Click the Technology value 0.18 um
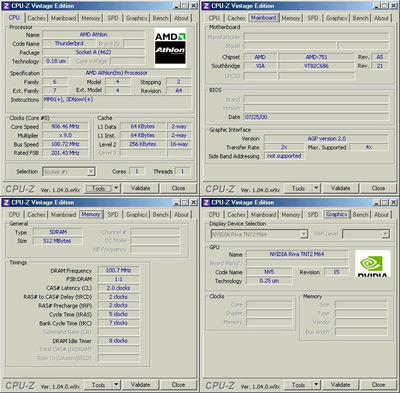Image resolution: width=400 pixels, height=393 pixels. point(56,61)
